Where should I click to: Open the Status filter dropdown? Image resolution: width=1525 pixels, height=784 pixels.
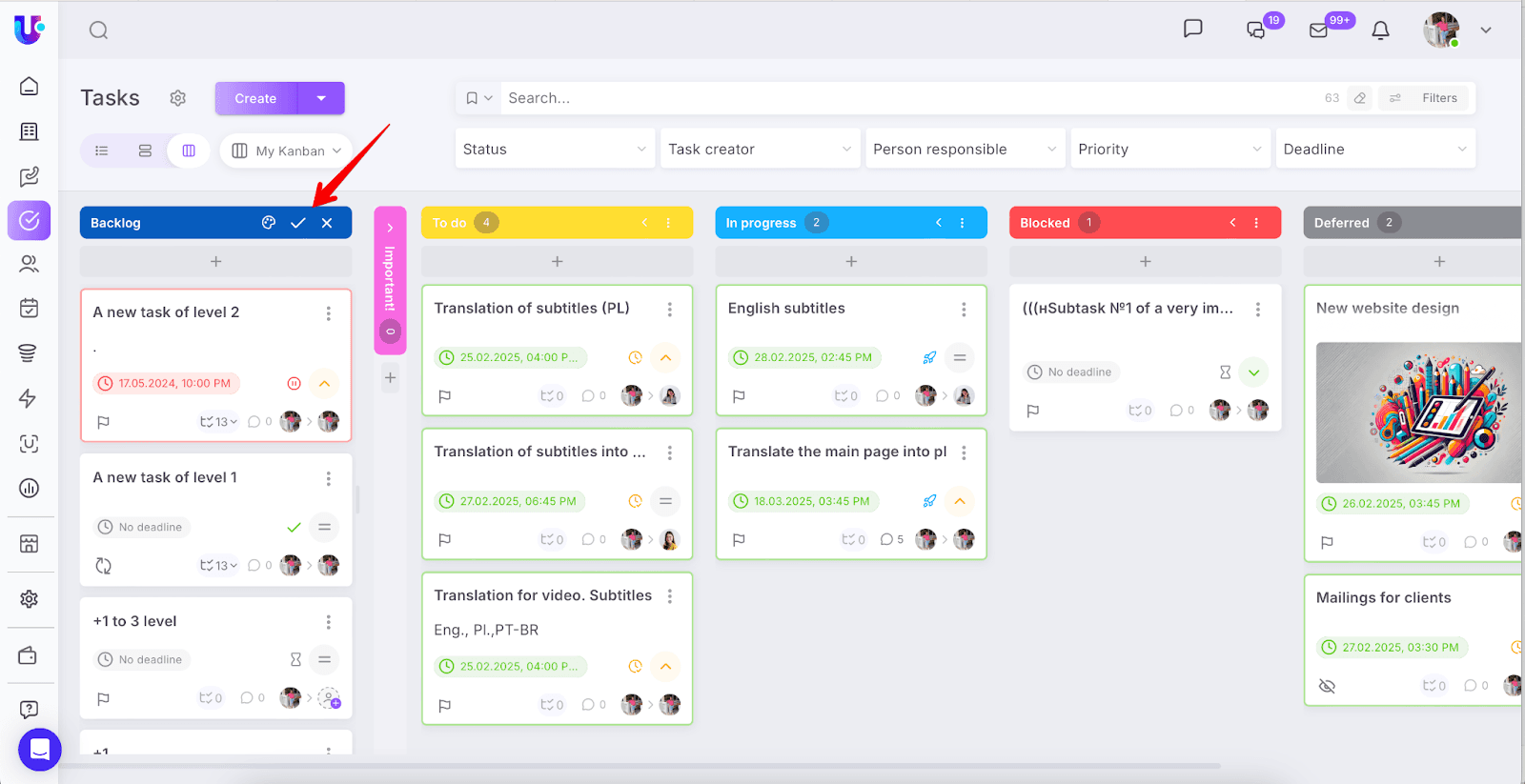(556, 150)
